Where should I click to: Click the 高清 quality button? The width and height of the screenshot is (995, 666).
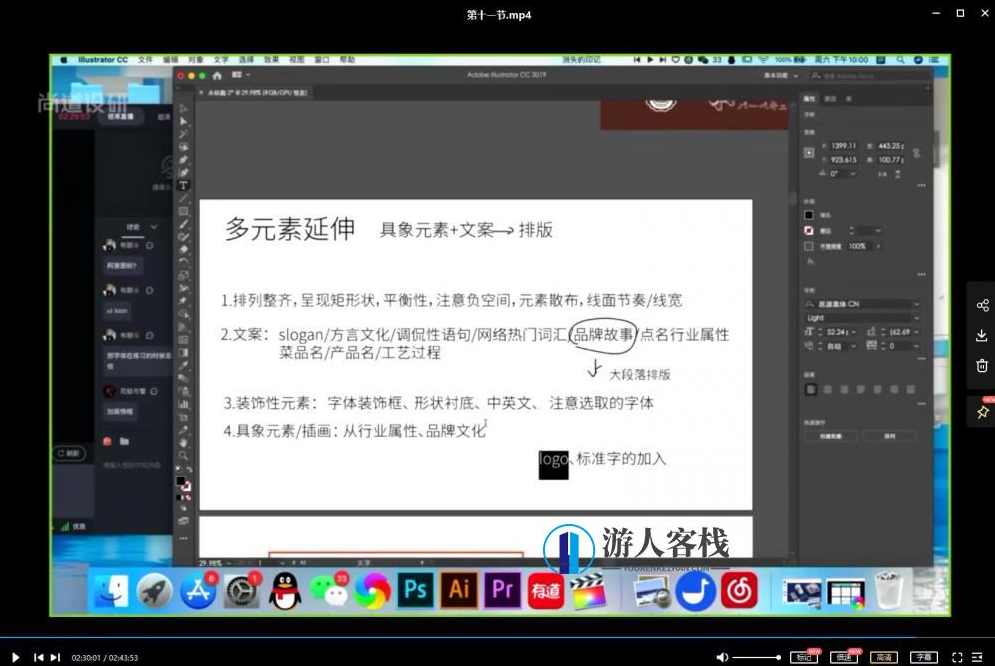[x=885, y=657]
